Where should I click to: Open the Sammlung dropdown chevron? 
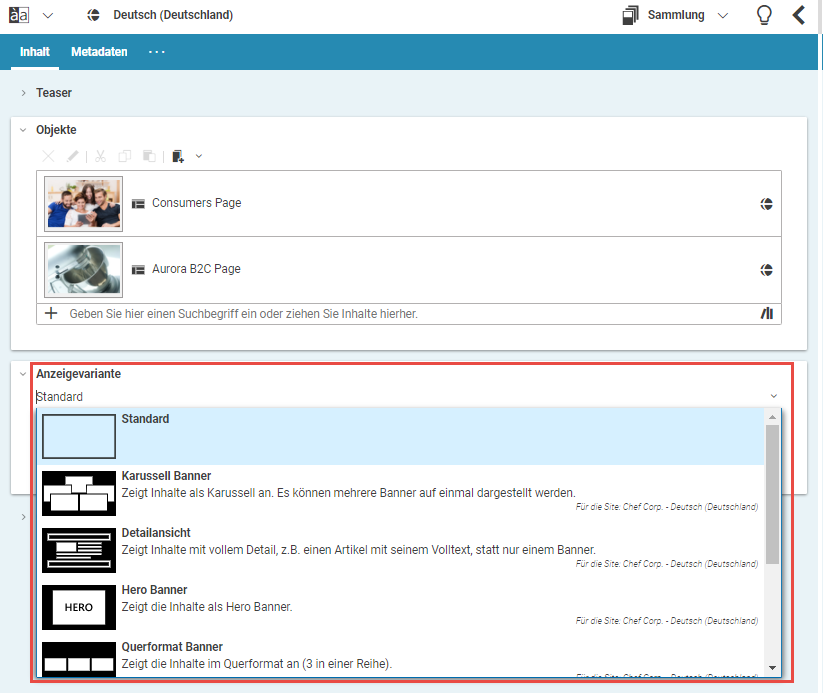[723, 15]
